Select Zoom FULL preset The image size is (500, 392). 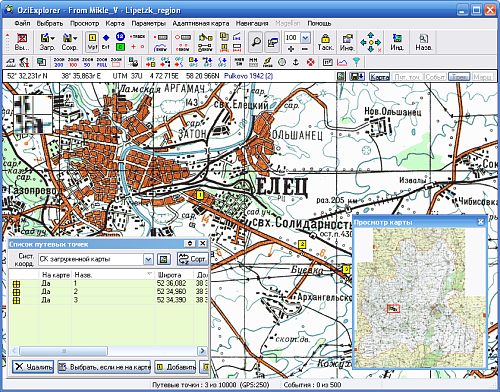102,62
